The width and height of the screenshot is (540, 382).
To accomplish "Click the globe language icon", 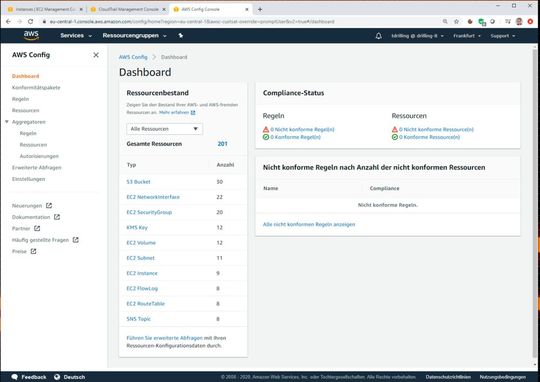I will click(57, 377).
